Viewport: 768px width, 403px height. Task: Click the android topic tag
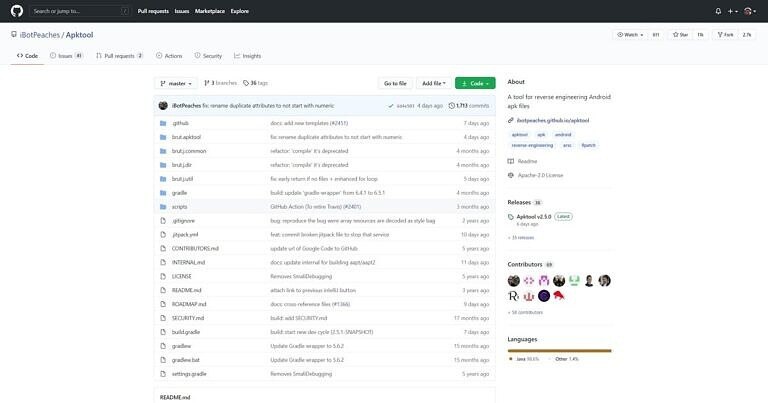[563, 134]
